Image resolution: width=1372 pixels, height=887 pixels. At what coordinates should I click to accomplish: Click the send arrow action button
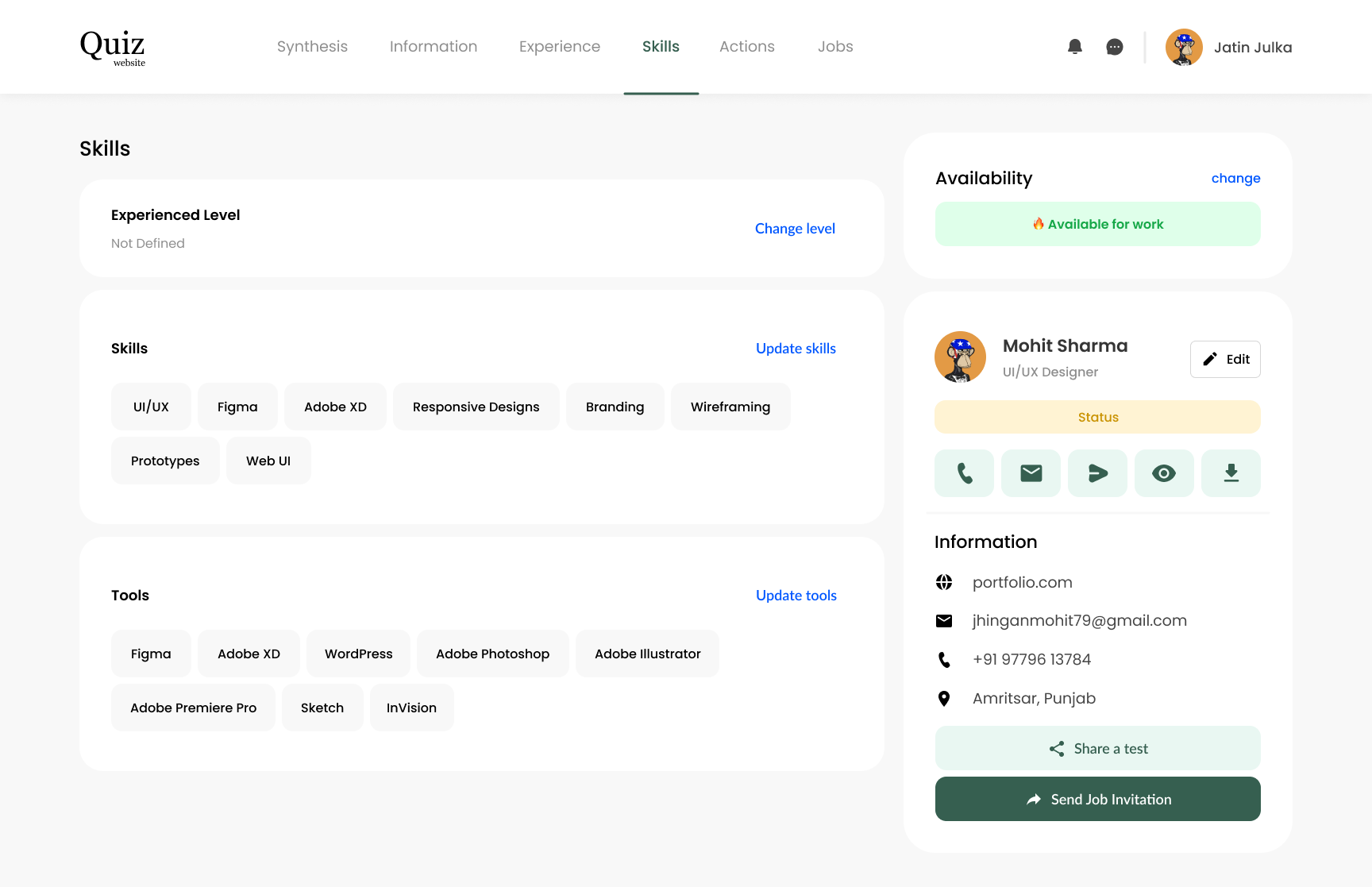1097,473
